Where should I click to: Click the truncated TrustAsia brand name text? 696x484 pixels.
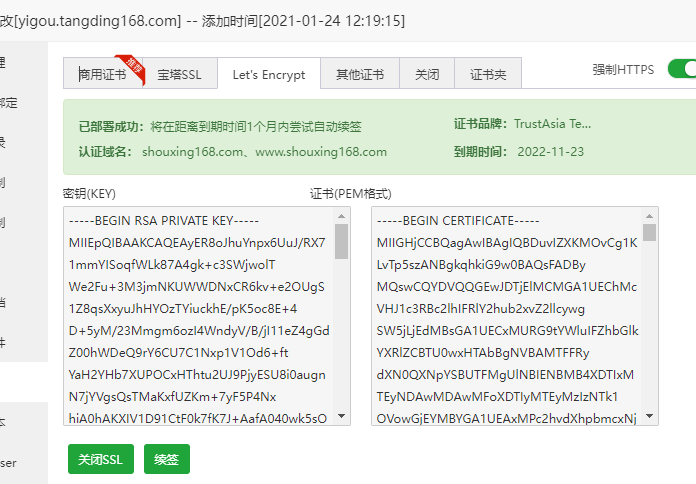click(x=552, y=125)
